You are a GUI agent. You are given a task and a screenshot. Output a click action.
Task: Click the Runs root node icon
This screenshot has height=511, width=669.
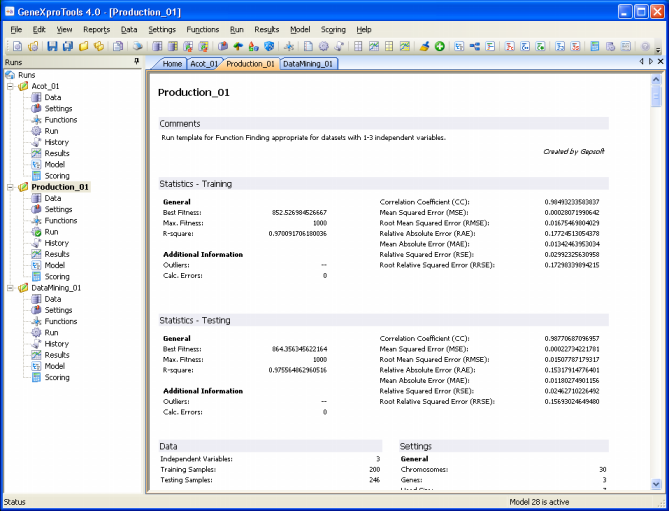(x=10, y=75)
